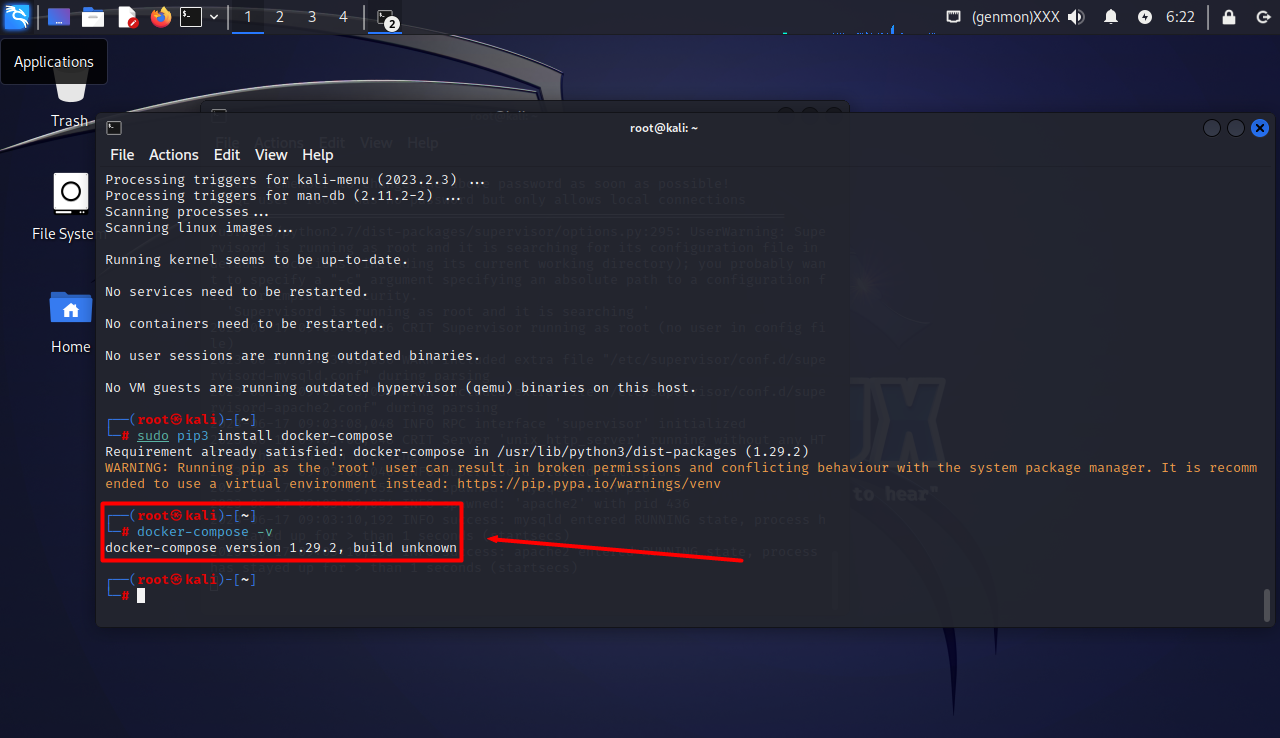The width and height of the screenshot is (1280, 738).
Task: Click 'No VM guests are running outdated' line
Action: click(x=401, y=388)
